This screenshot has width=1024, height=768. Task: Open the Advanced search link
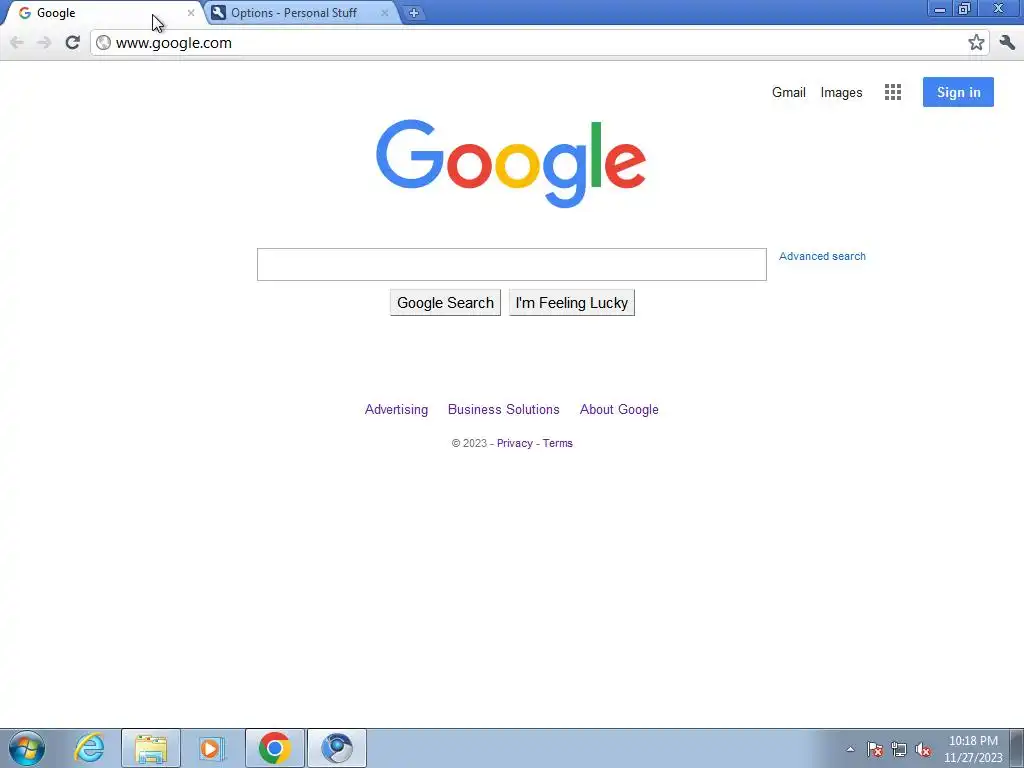(x=822, y=256)
